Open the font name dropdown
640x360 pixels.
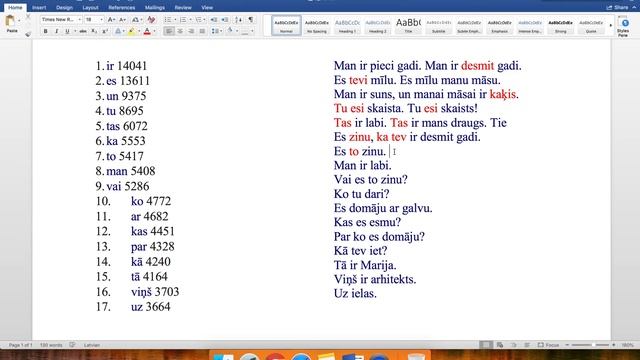[80, 20]
